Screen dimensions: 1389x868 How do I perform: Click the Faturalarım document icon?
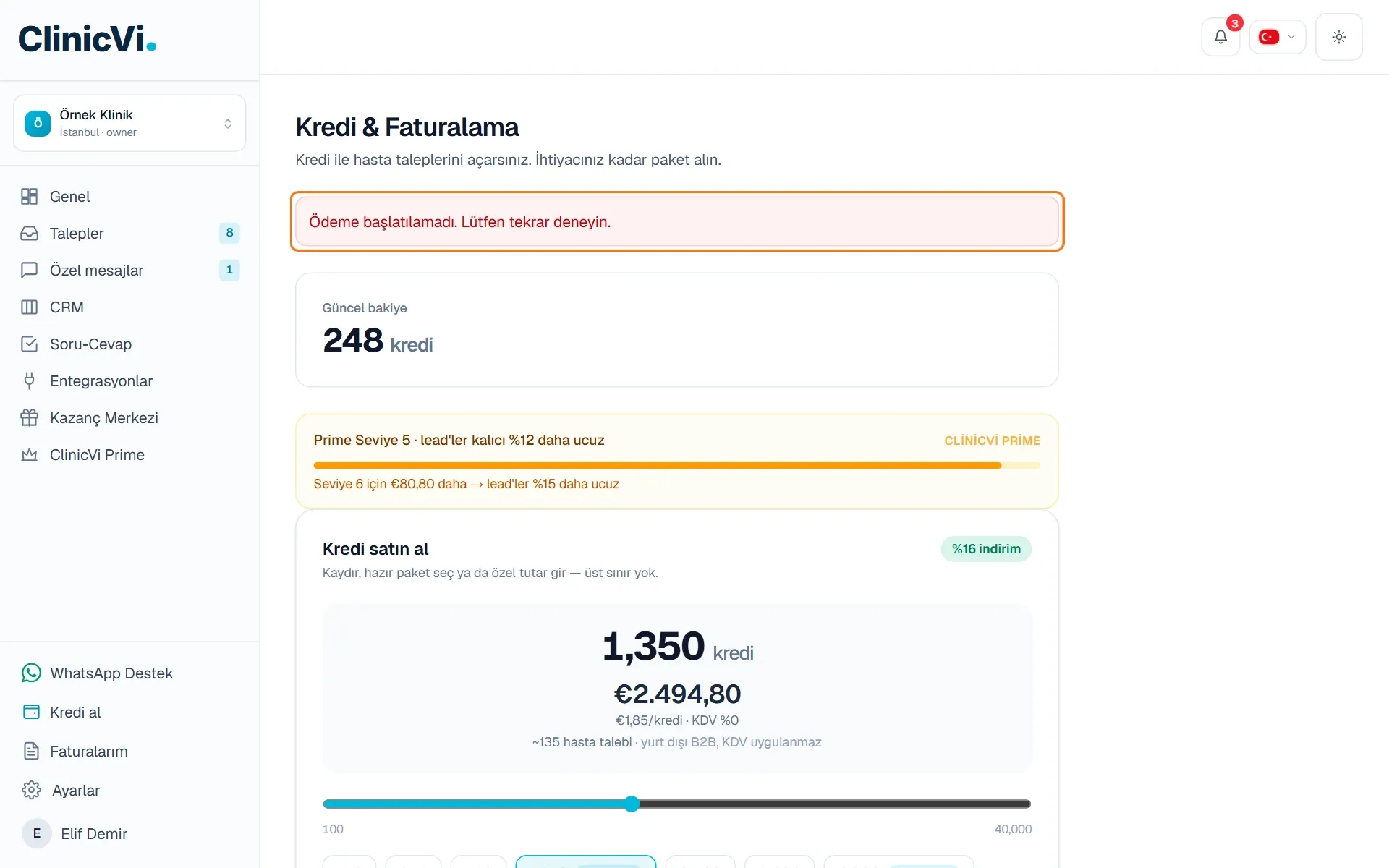click(31, 752)
